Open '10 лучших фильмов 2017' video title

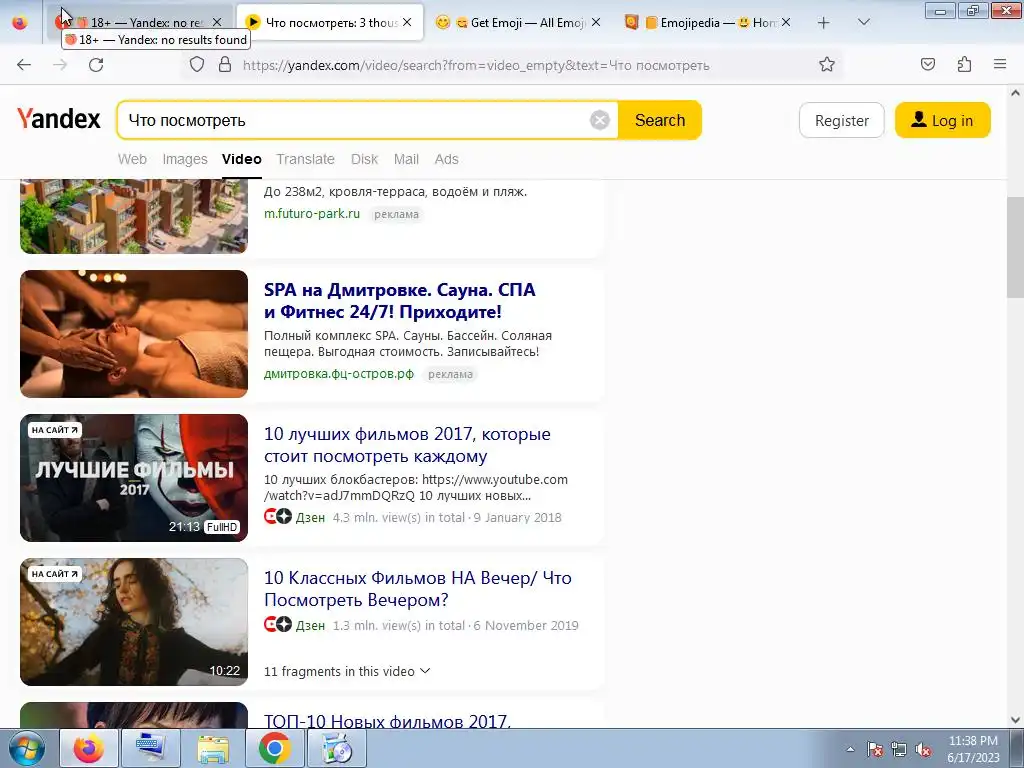click(x=407, y=445)
